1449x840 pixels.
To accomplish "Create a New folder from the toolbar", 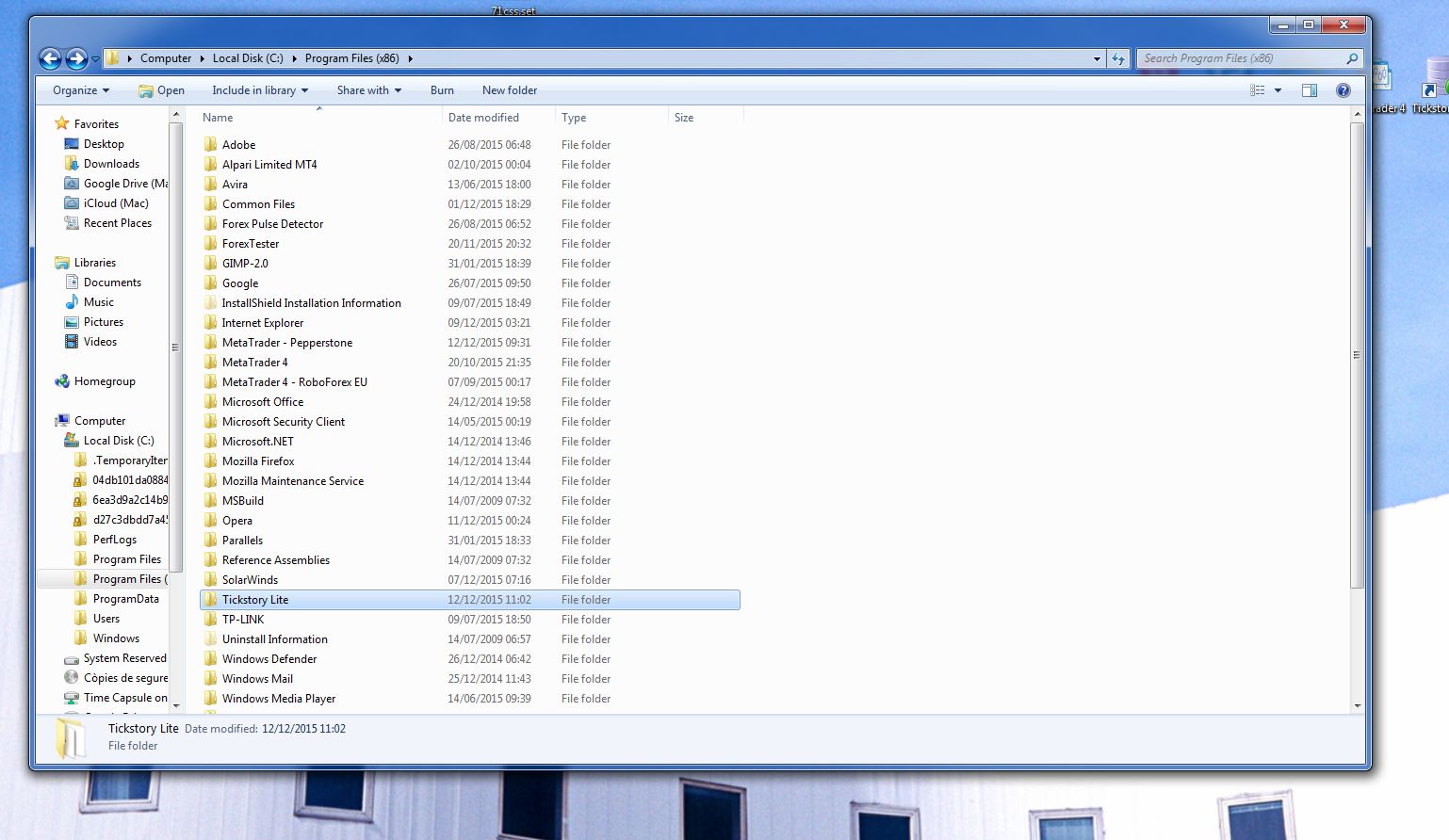I will [x=510, y=90].
